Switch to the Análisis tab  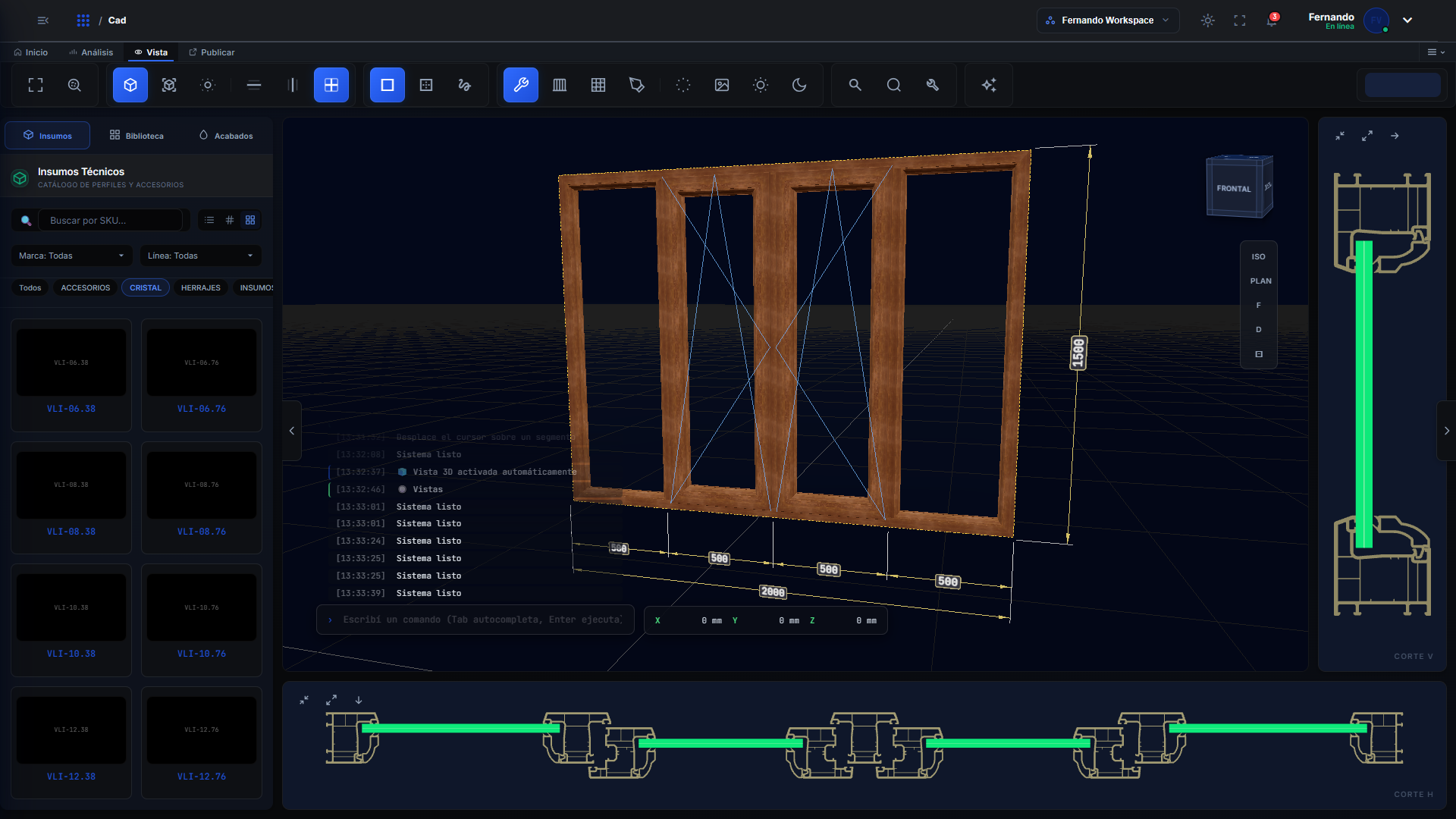click(91, 52)
